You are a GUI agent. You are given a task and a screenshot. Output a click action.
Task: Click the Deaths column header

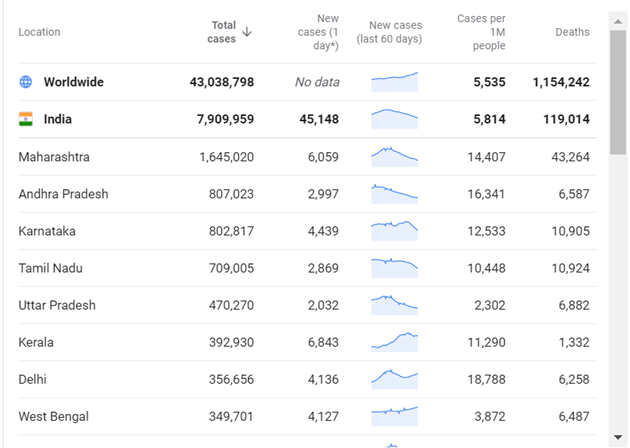point(572,32)
